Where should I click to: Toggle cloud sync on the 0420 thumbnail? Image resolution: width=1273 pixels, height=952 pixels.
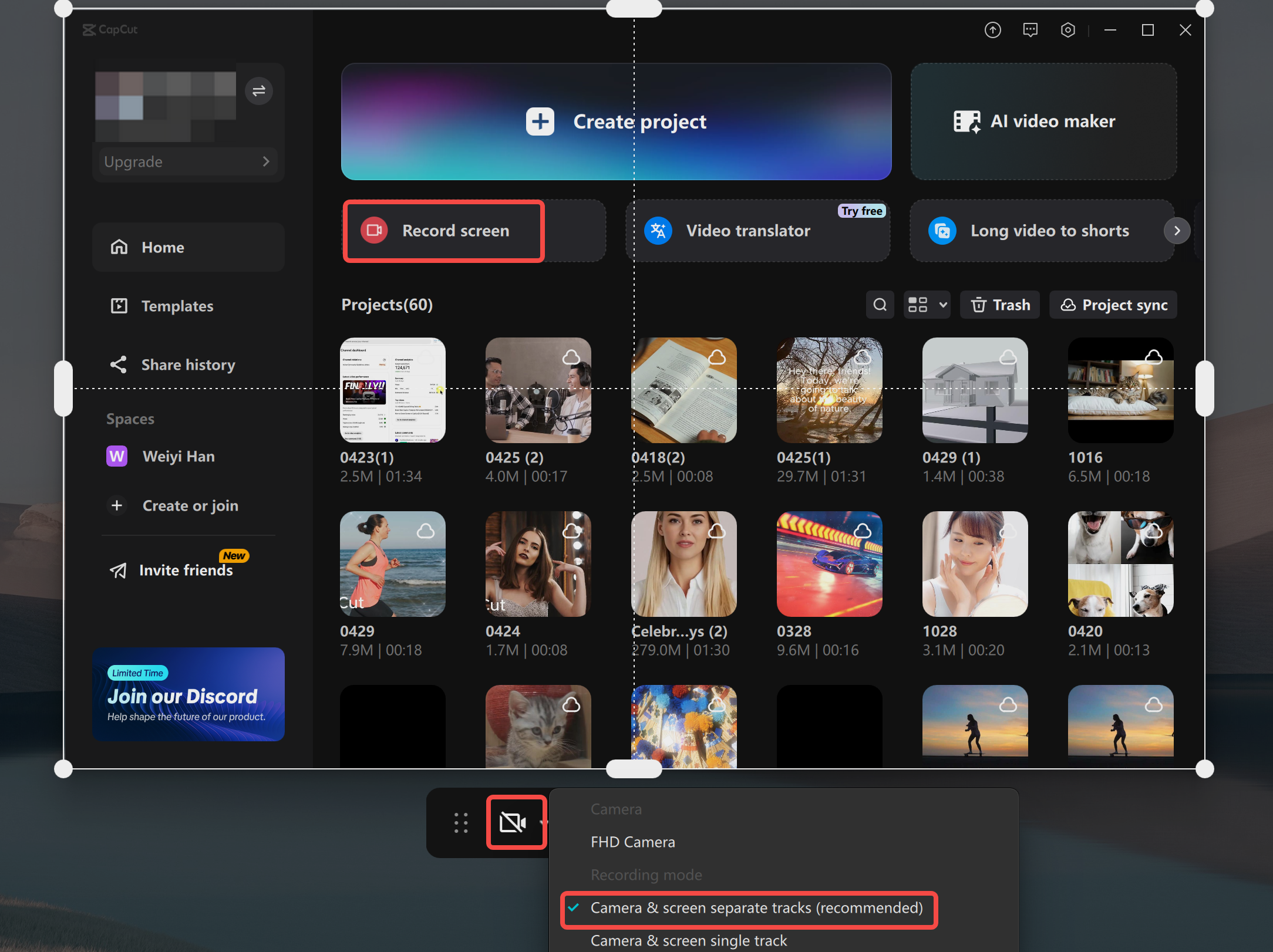coord(1153,531)
